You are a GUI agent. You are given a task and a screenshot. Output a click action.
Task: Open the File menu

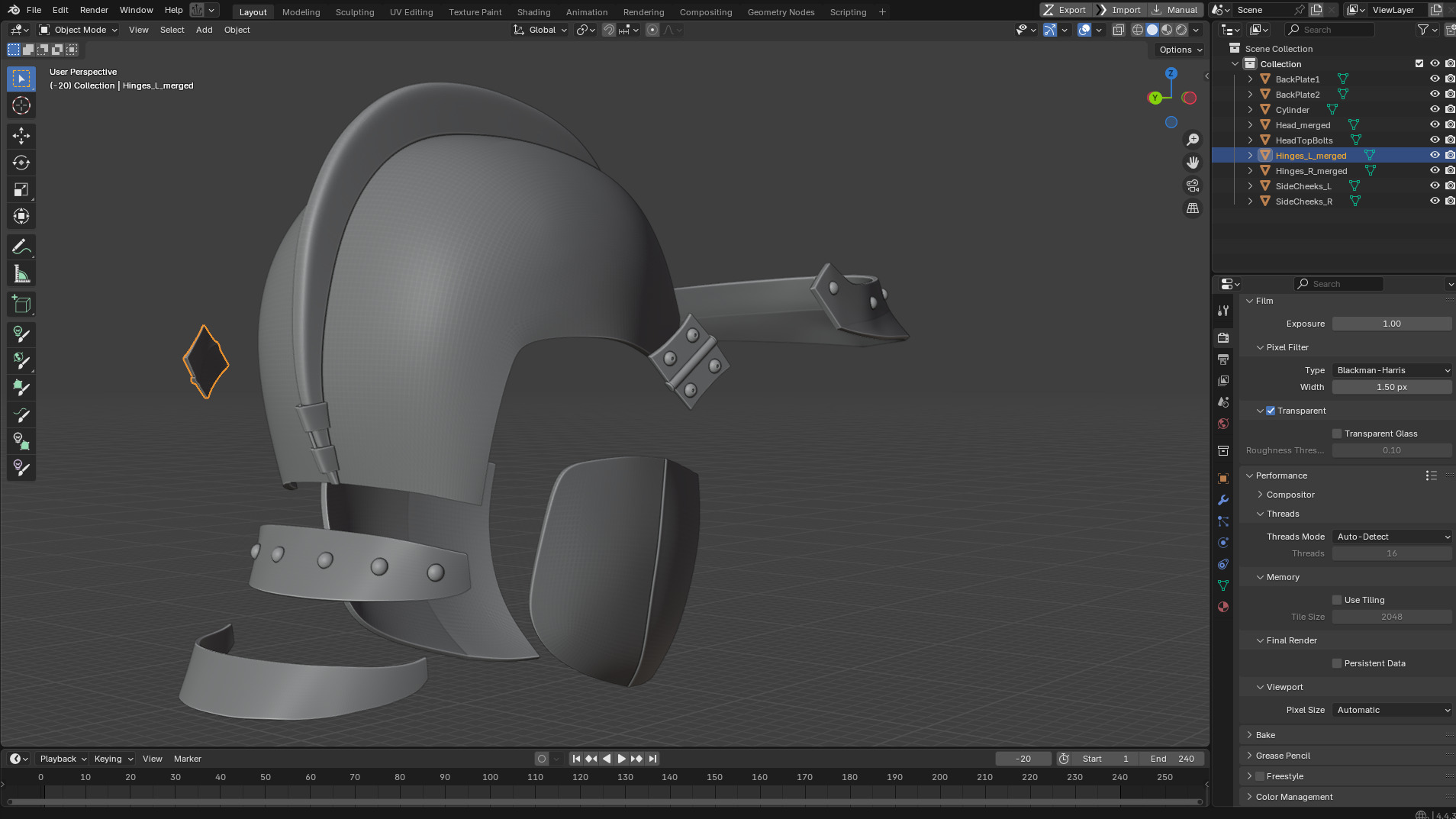coord(34,10)
